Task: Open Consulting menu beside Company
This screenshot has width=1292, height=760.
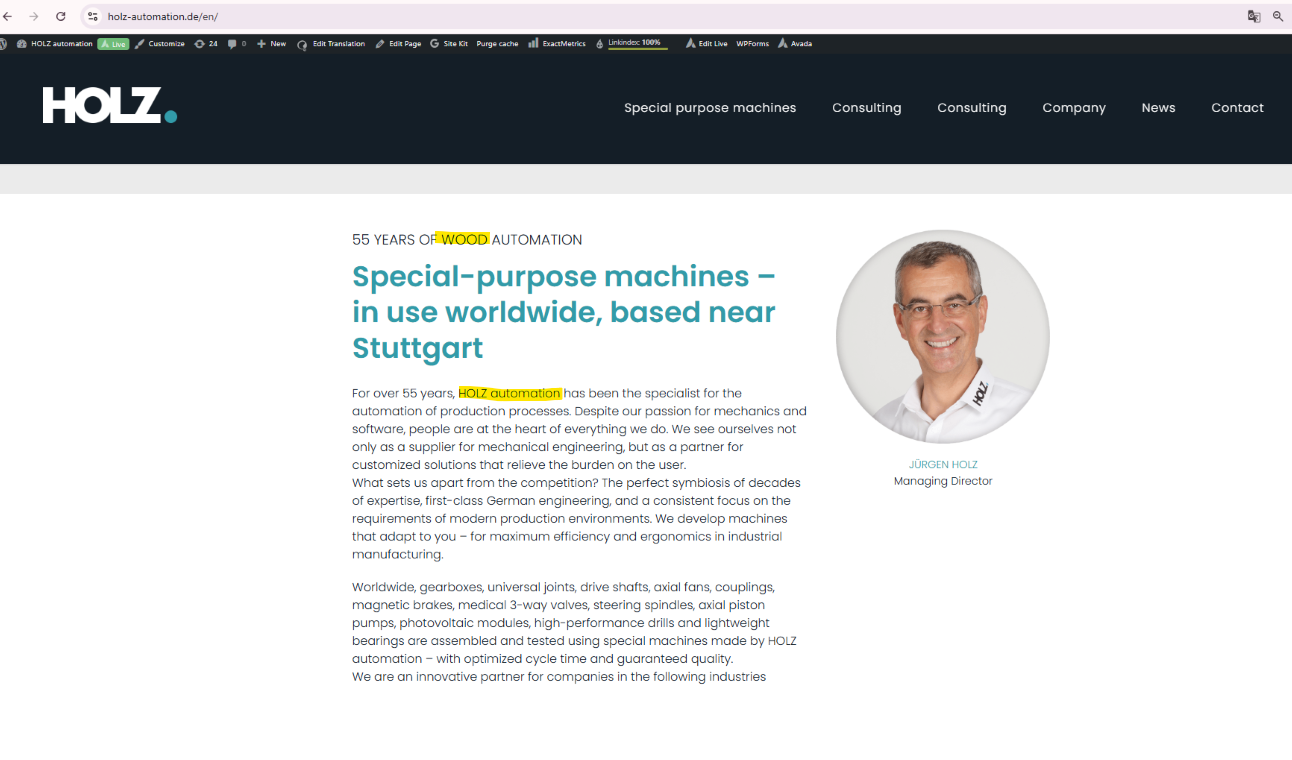Action: pyautogui.click(x=972, y=108)
